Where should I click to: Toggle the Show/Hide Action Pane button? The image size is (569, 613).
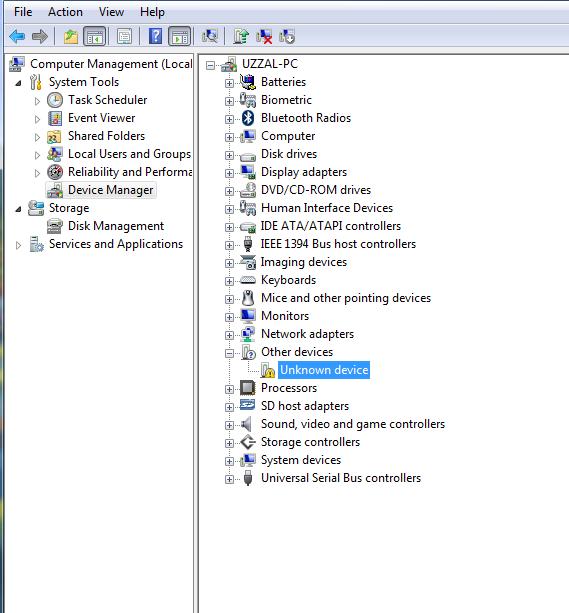pyautogui.click(x=179, y=36)
